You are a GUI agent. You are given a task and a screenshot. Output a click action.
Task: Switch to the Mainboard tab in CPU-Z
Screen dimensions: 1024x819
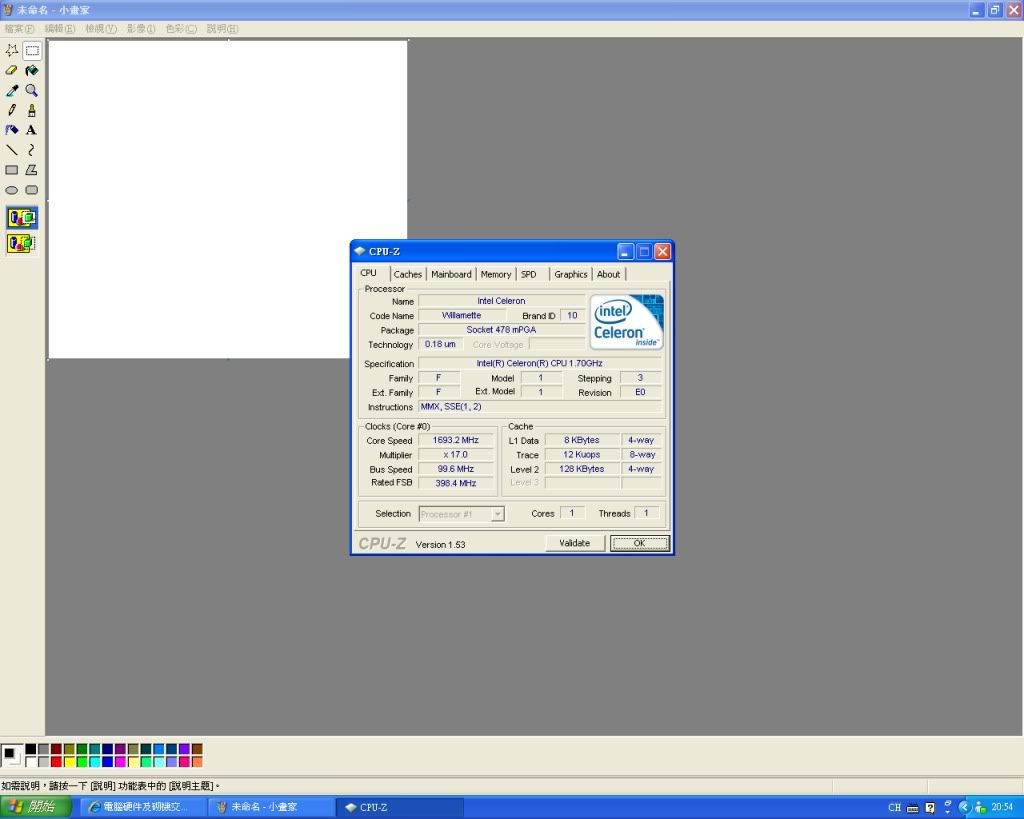(x=451, y=274)
